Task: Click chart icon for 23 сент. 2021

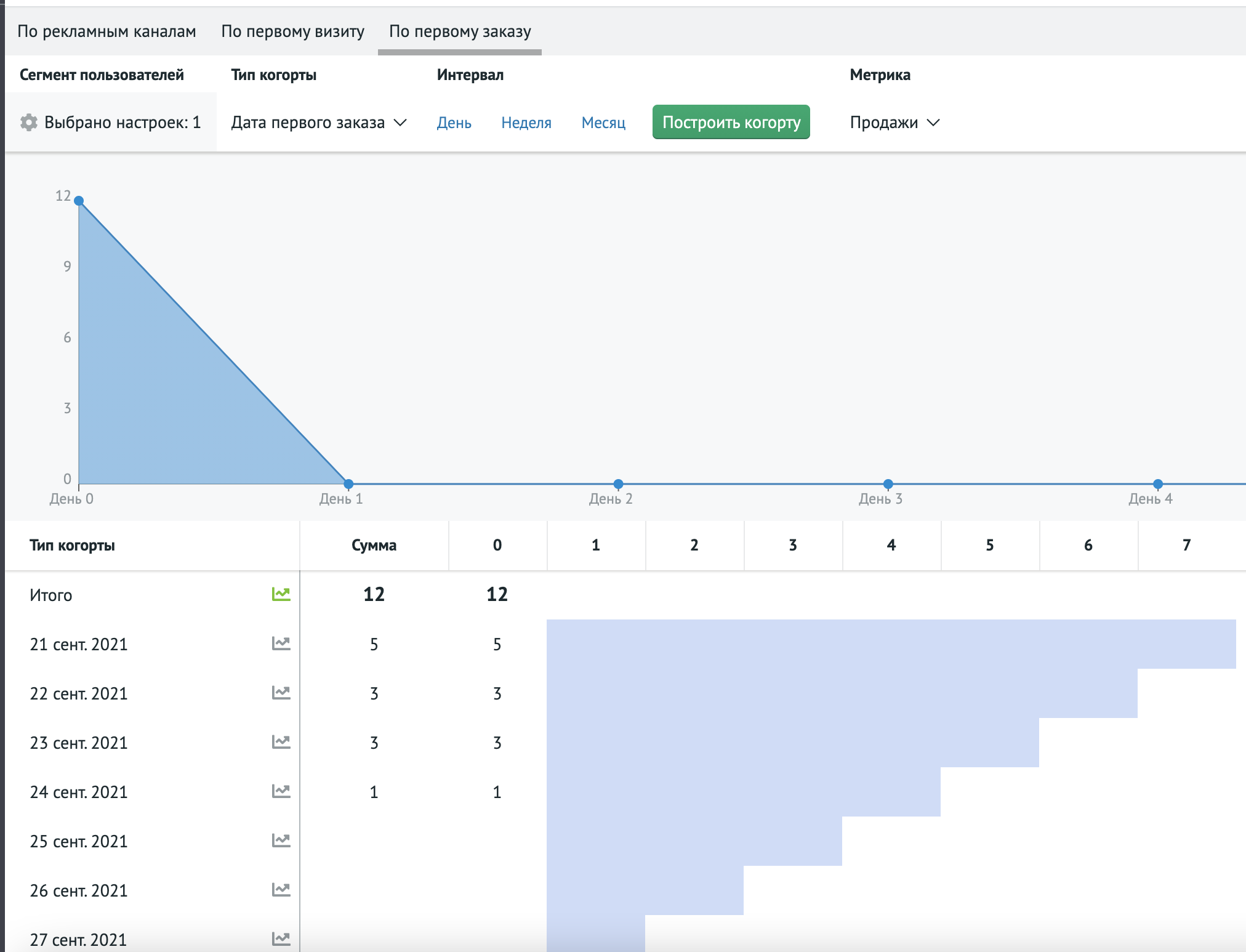Action: [x=281, y=742]
